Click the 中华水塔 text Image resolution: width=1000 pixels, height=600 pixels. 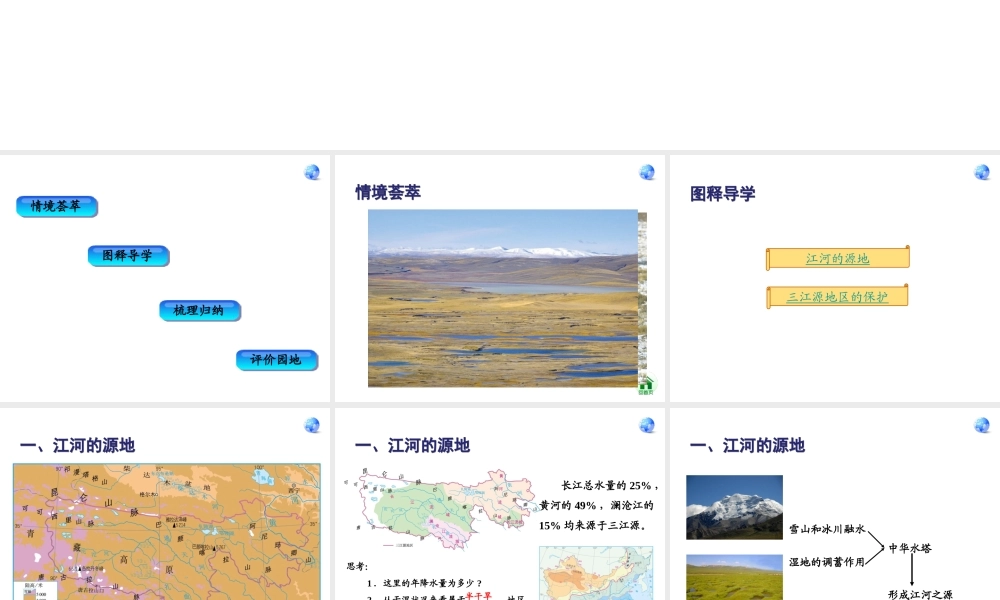[910, 548]
